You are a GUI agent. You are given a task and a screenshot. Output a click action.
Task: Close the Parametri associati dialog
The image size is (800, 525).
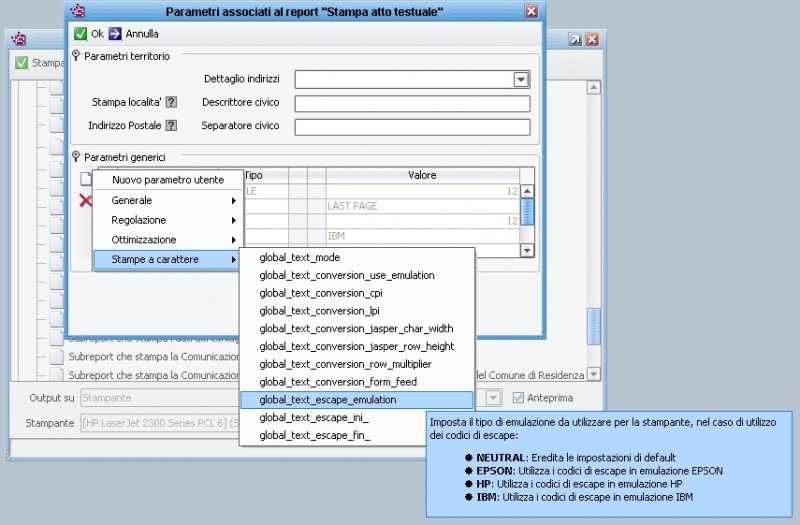point(531,11)
